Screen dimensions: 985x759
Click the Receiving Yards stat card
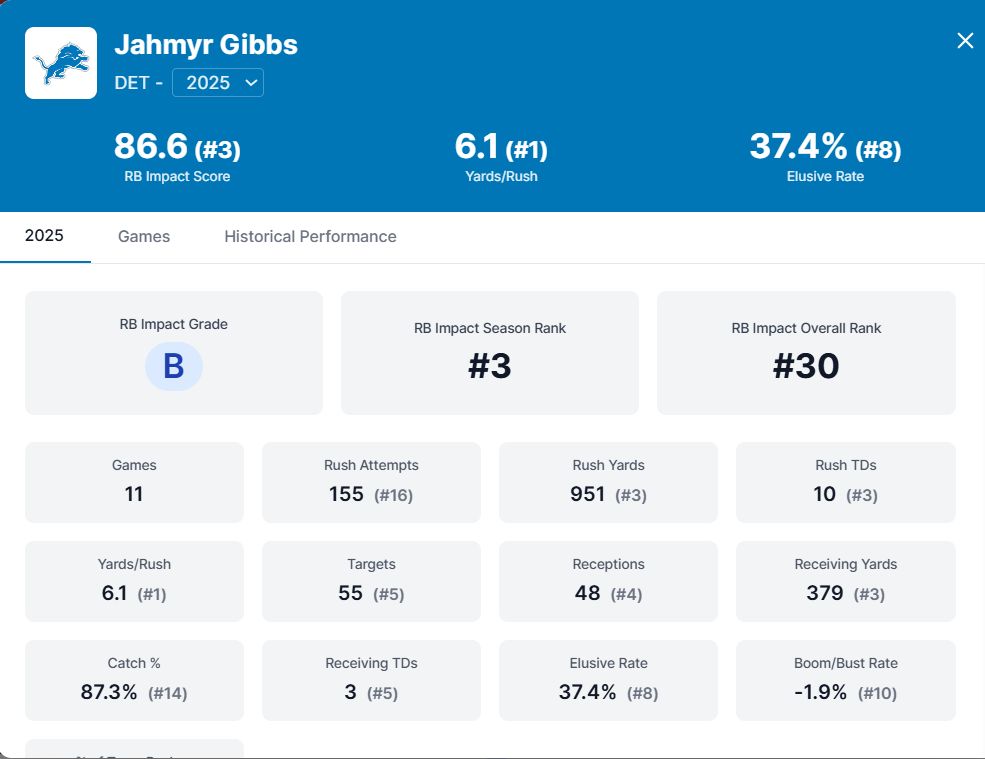tap(845, 581)
